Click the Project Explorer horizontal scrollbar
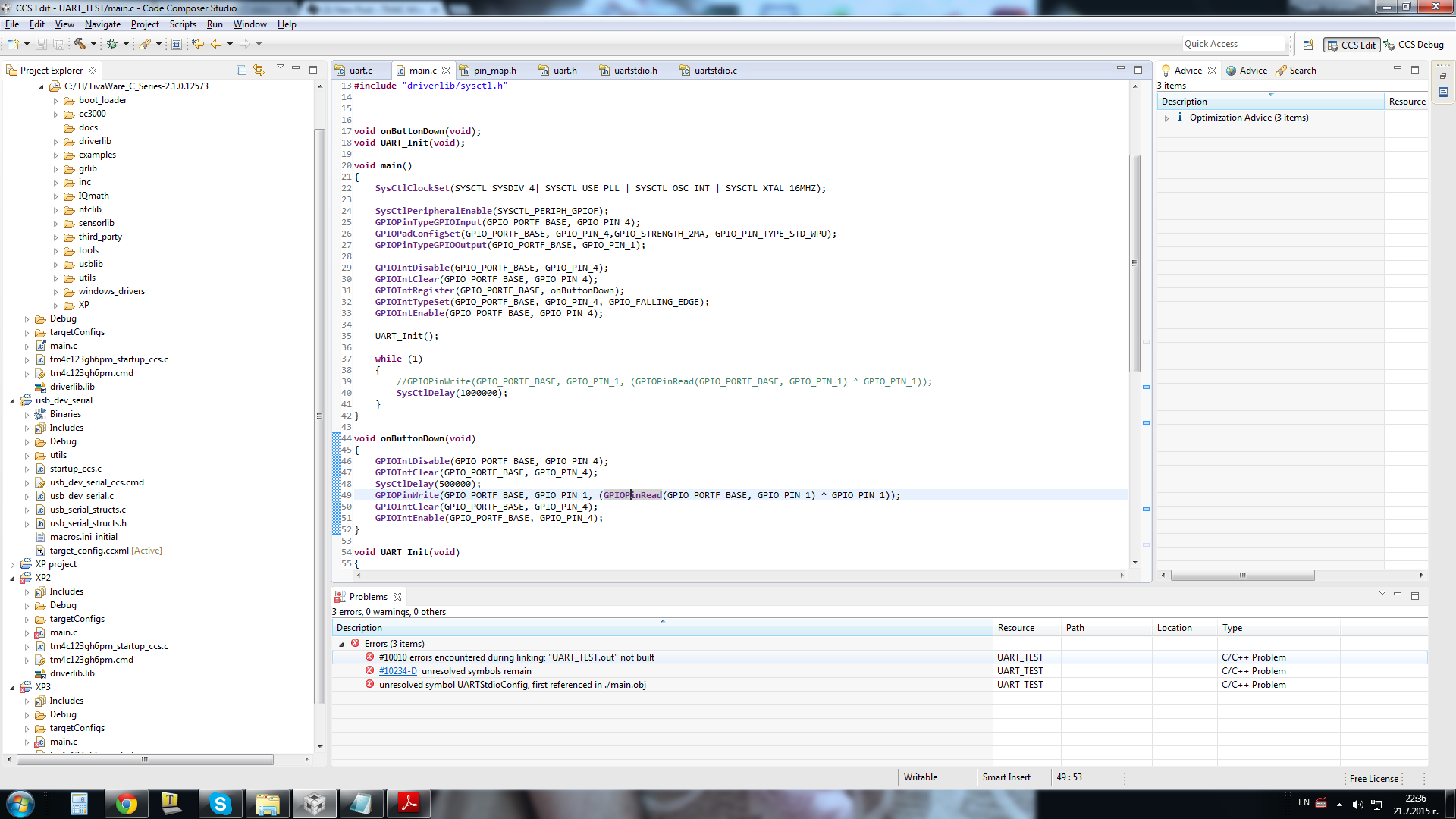 point(145,759)
